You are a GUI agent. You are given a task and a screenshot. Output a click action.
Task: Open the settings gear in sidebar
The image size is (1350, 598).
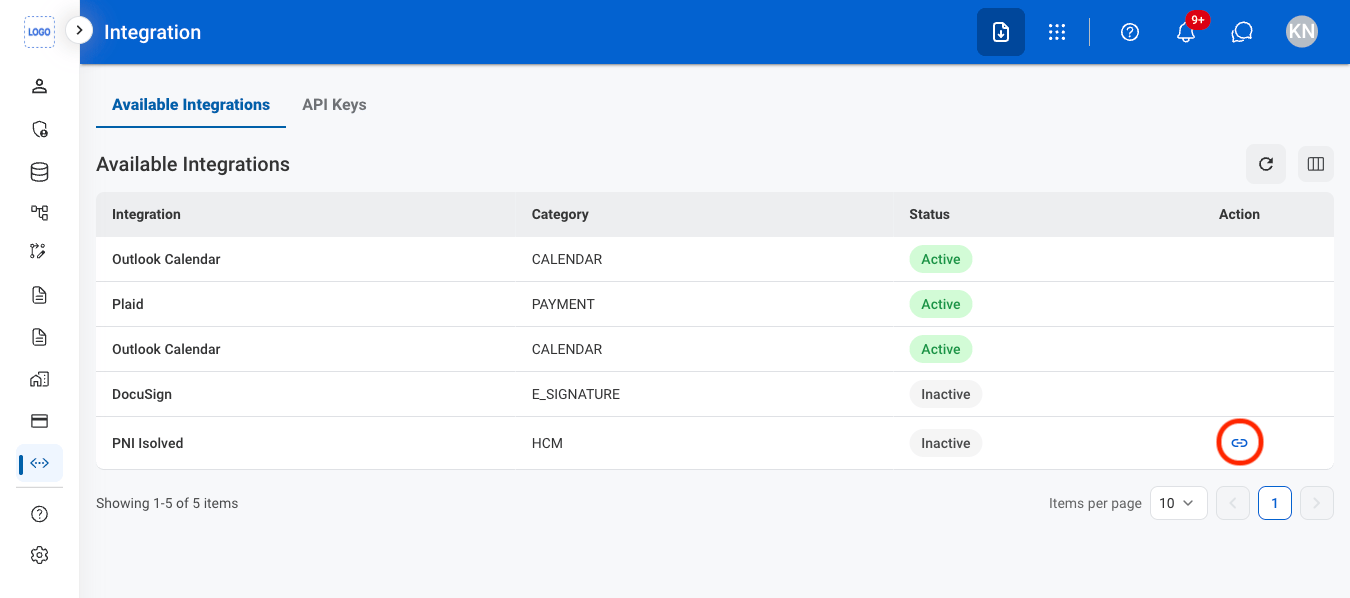tap(39, 555)
